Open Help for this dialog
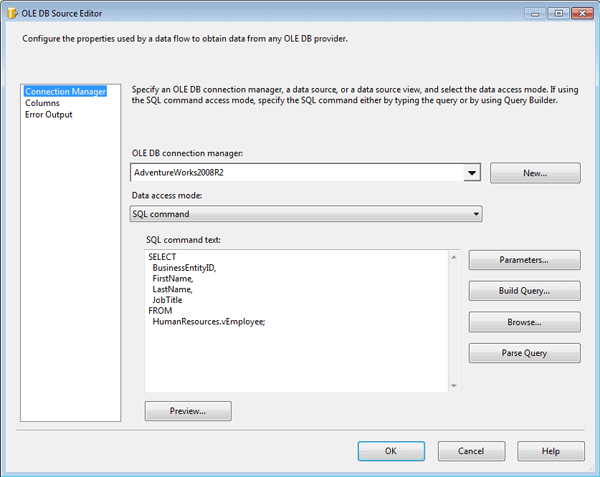The image size is (600, 477). [550, 451]
